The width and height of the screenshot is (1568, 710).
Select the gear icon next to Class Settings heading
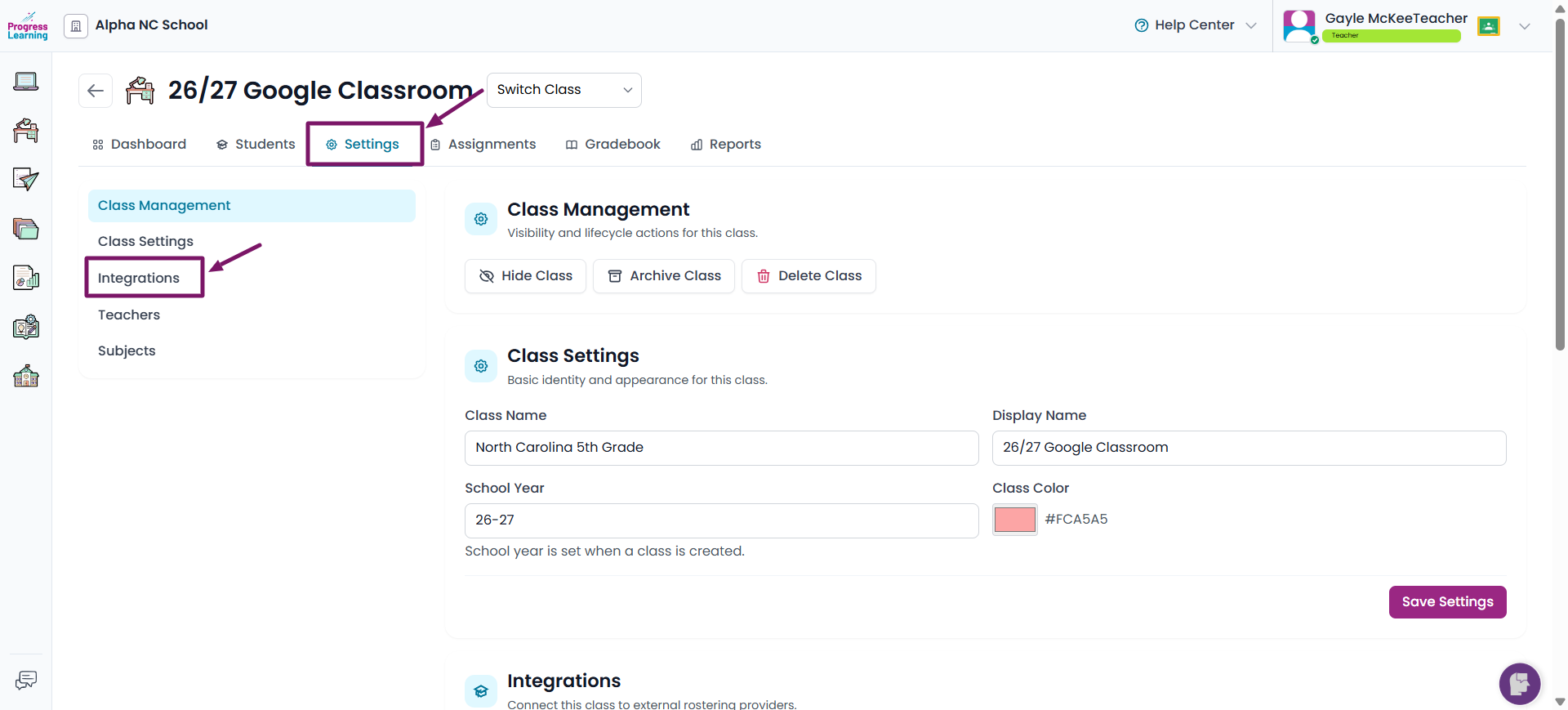click(x=481, y=366)
